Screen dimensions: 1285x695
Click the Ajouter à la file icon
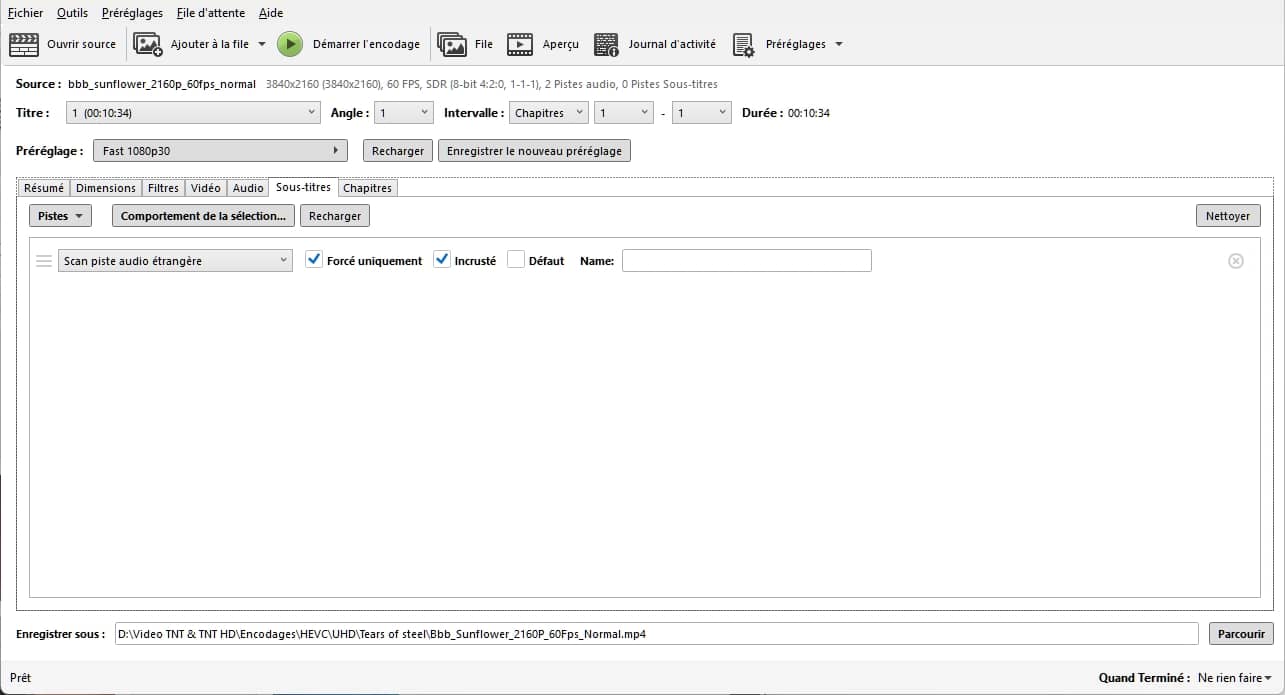pyautogui.click(x=148, y=44)
